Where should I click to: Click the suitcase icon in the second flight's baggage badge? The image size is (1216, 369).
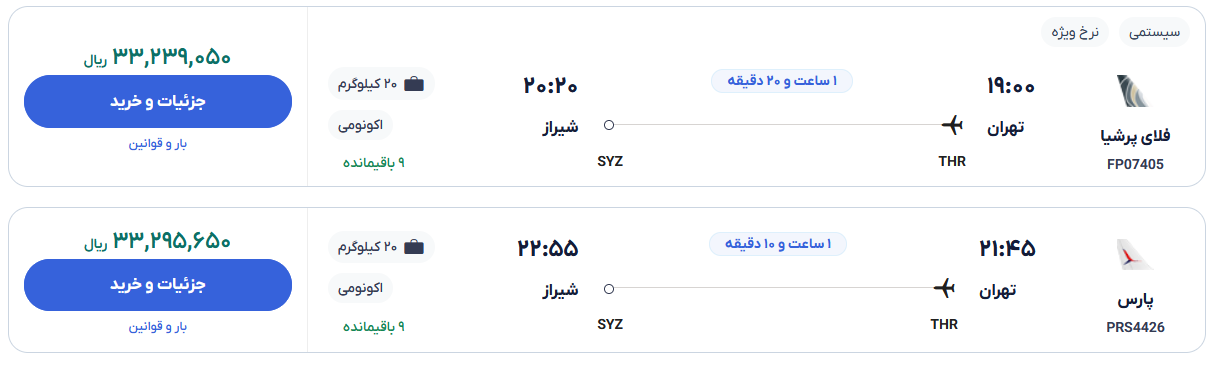(413, 247)
